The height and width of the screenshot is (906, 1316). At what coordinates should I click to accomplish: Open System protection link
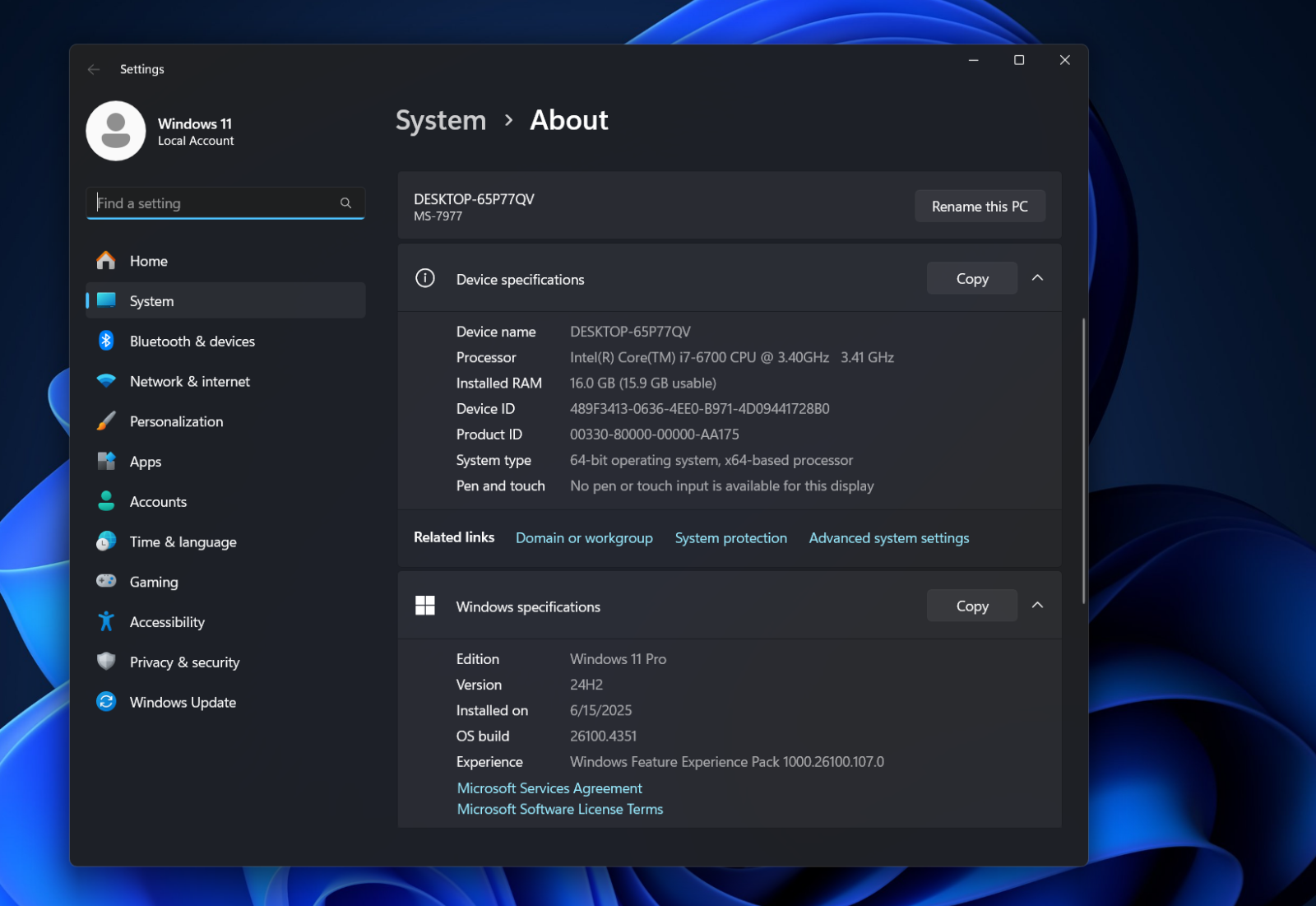point(731,538)
